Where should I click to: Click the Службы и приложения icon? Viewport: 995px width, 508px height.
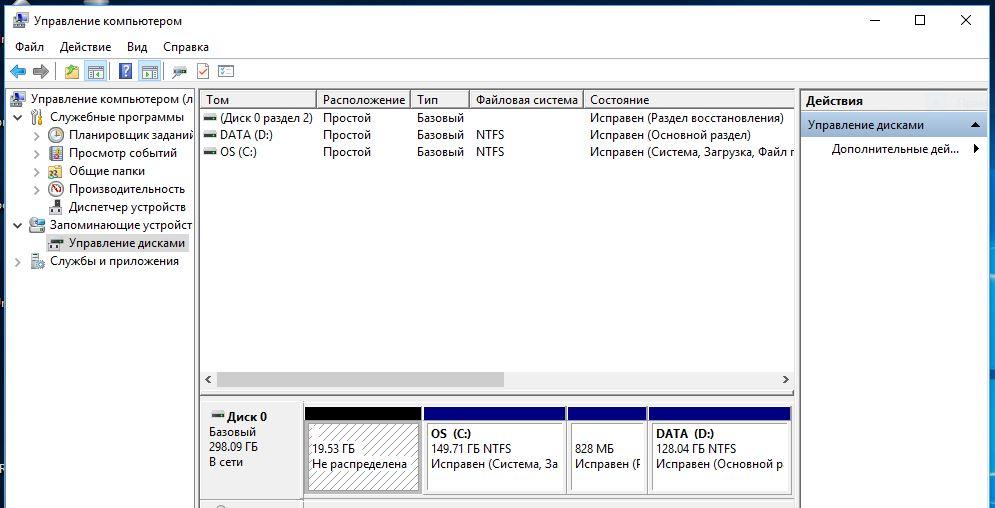tap(37, 261)
